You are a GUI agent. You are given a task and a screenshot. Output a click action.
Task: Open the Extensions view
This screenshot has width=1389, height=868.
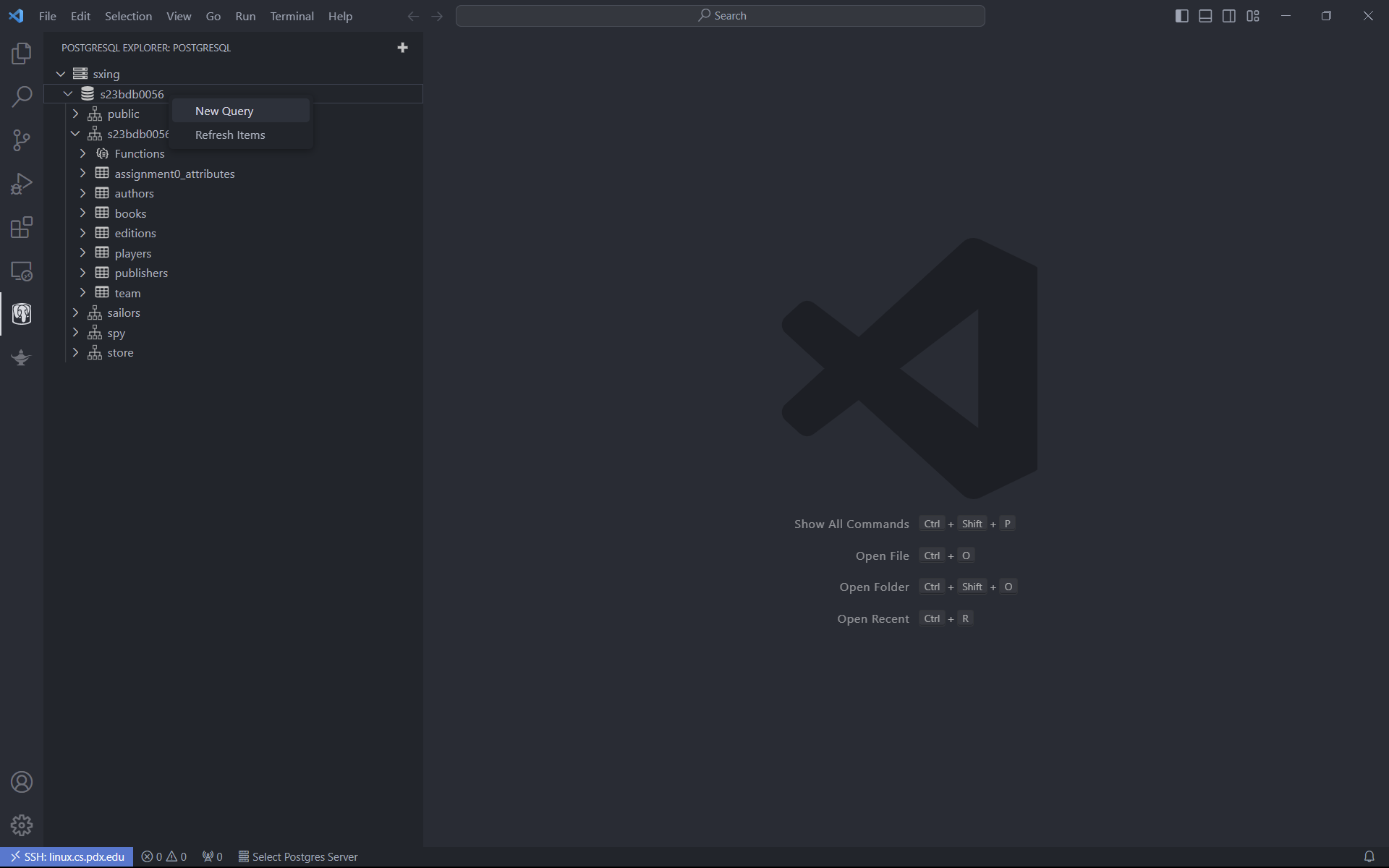tap(22, 227)
